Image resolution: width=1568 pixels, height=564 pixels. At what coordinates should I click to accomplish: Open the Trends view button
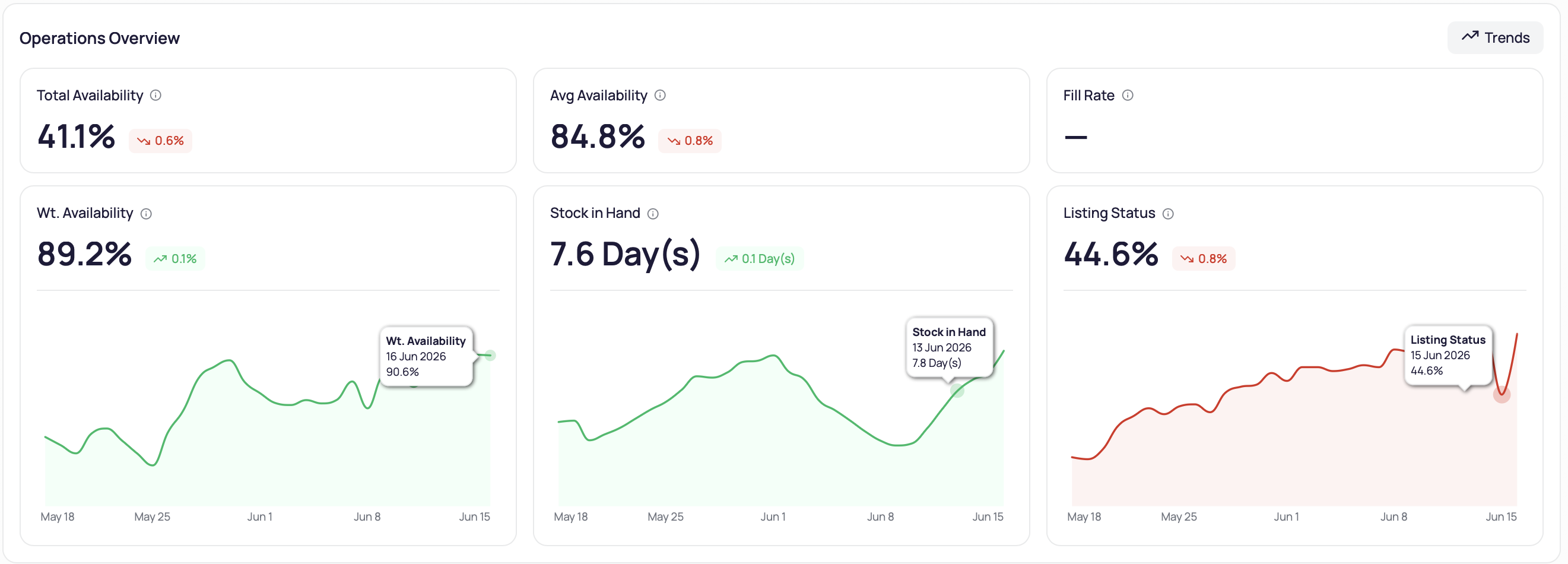coord(1495,38)
